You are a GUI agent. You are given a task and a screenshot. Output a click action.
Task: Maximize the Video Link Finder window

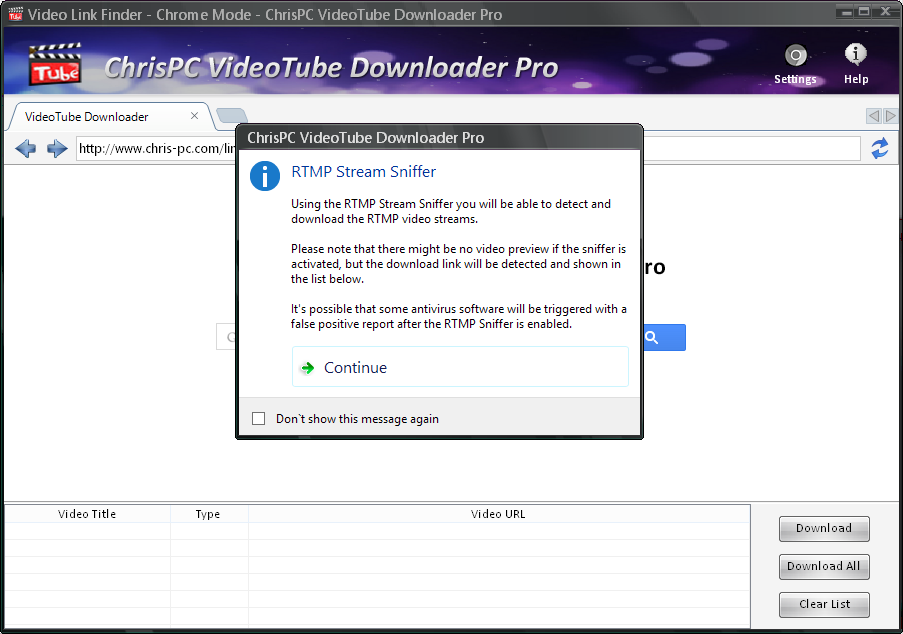[x=864, y=12]
